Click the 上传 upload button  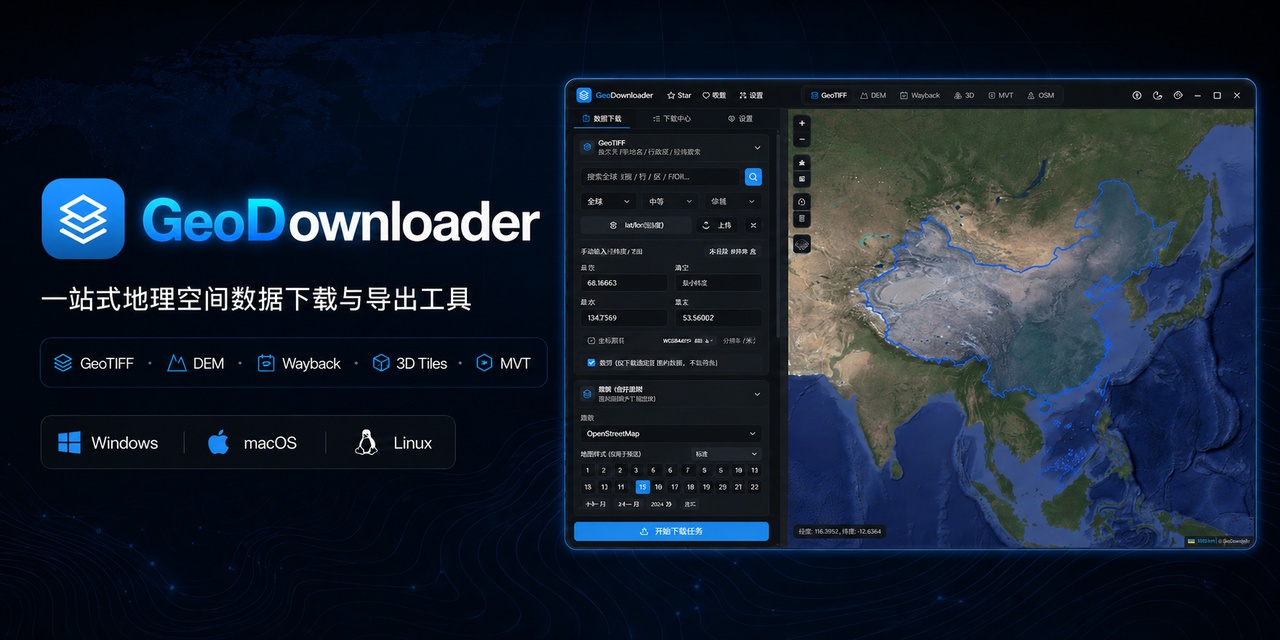(x=717, y=225)
